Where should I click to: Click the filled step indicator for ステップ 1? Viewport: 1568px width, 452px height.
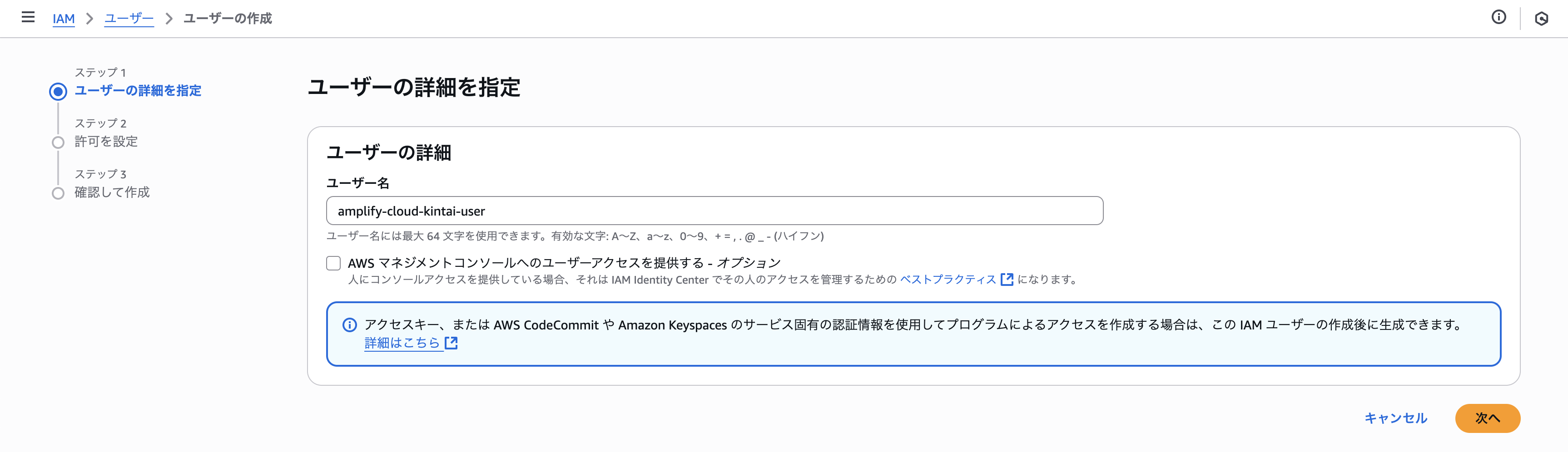59,92
